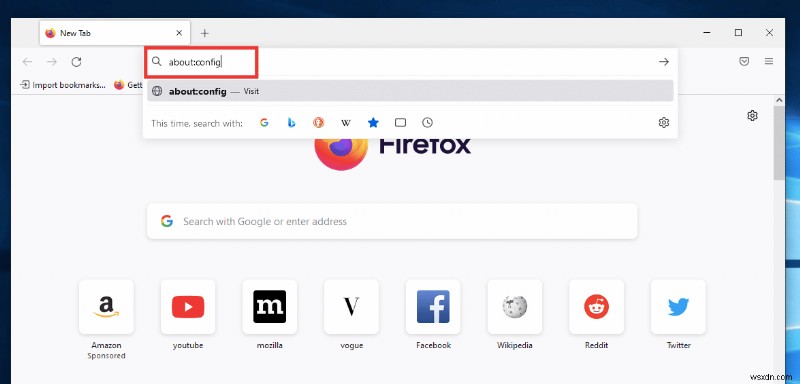
Task: Close the New Tab tab
Action: coord(179,33)
